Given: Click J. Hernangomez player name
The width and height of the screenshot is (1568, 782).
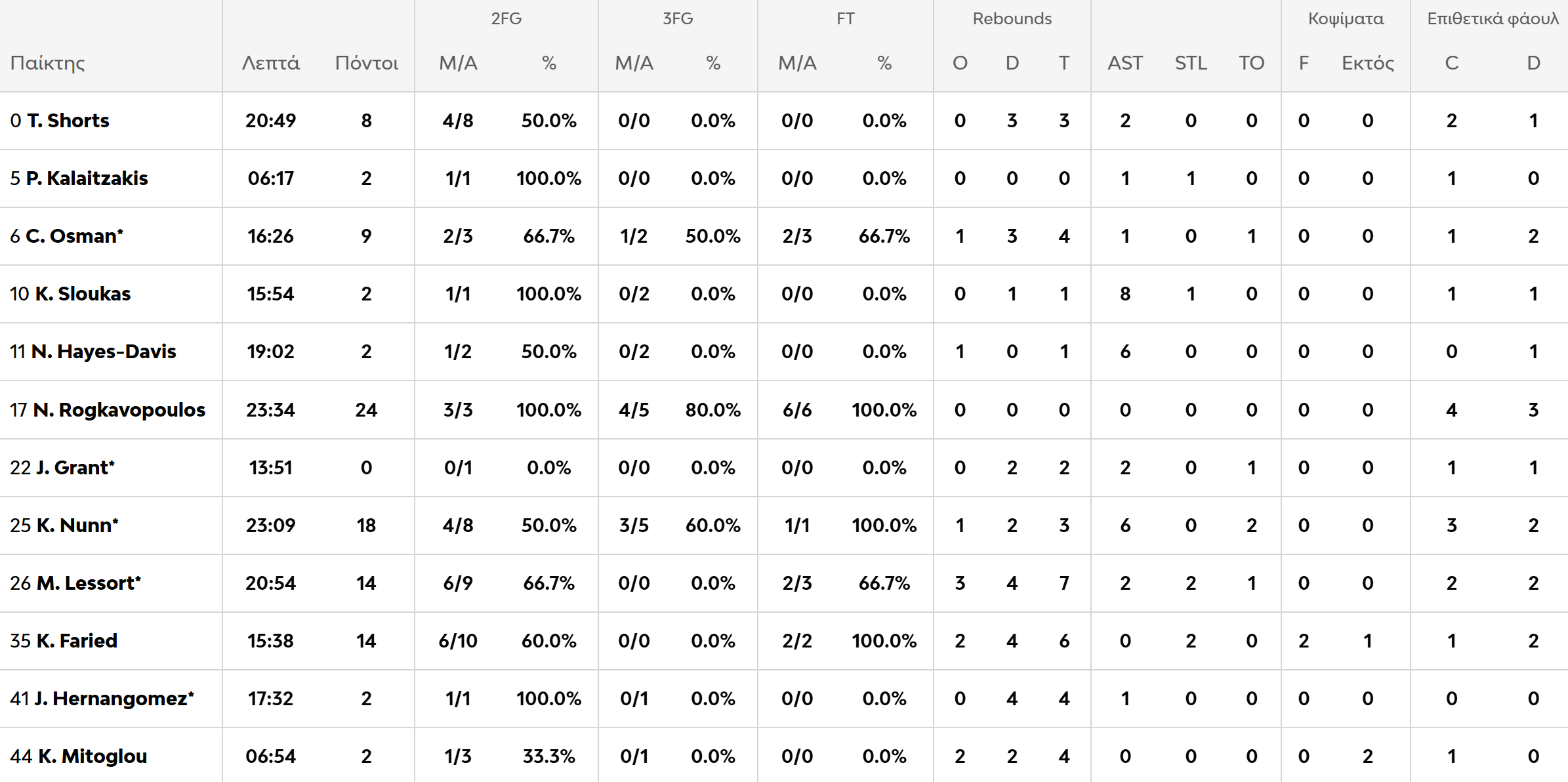Looking at the screenshot, I should (113, 699).
